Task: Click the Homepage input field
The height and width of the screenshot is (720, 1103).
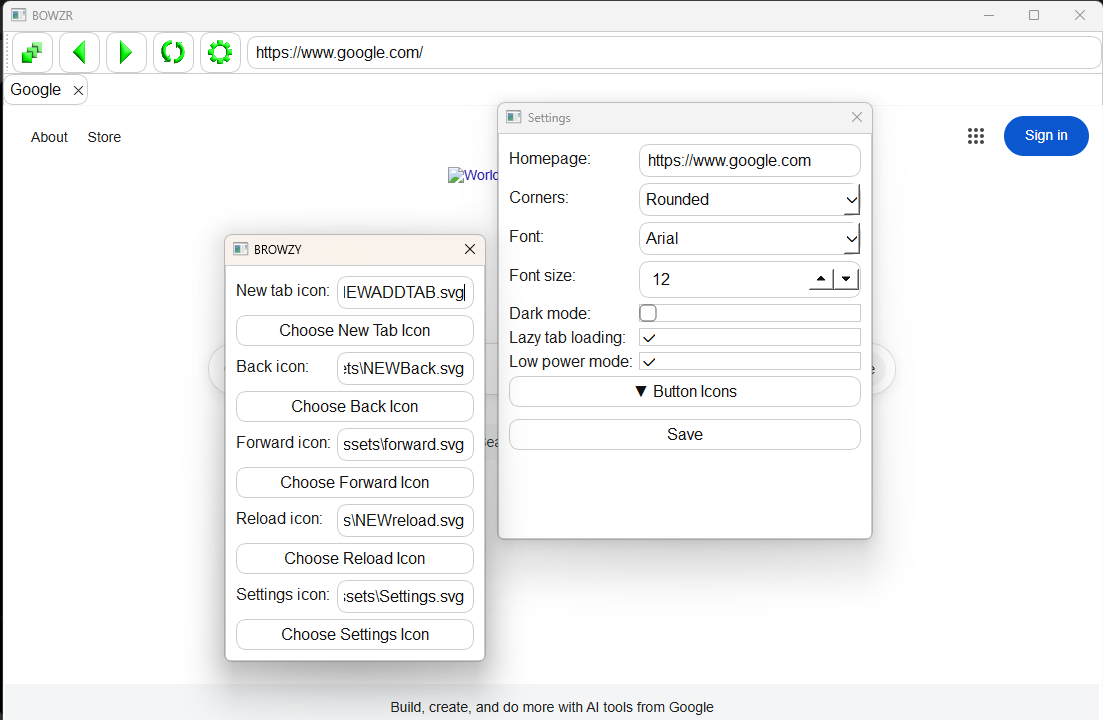Action: [x=749, y=160]
